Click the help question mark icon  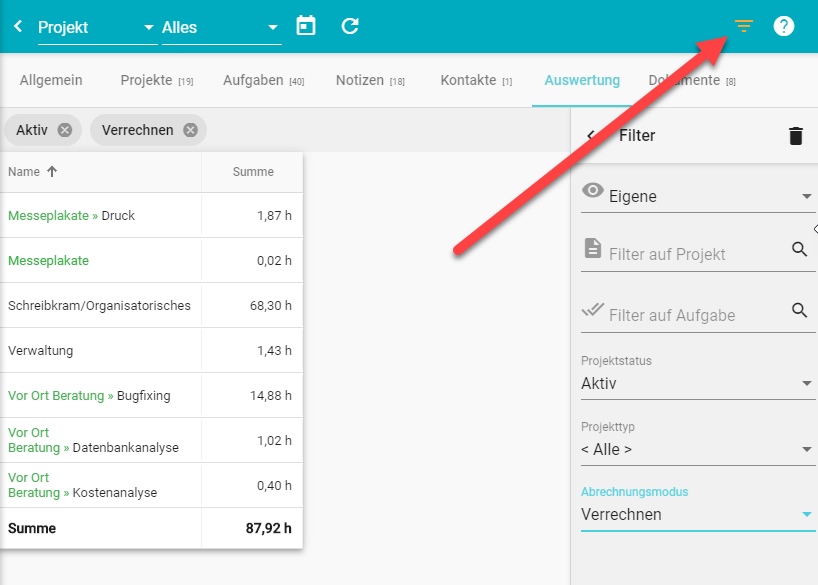tap(784, 26)
